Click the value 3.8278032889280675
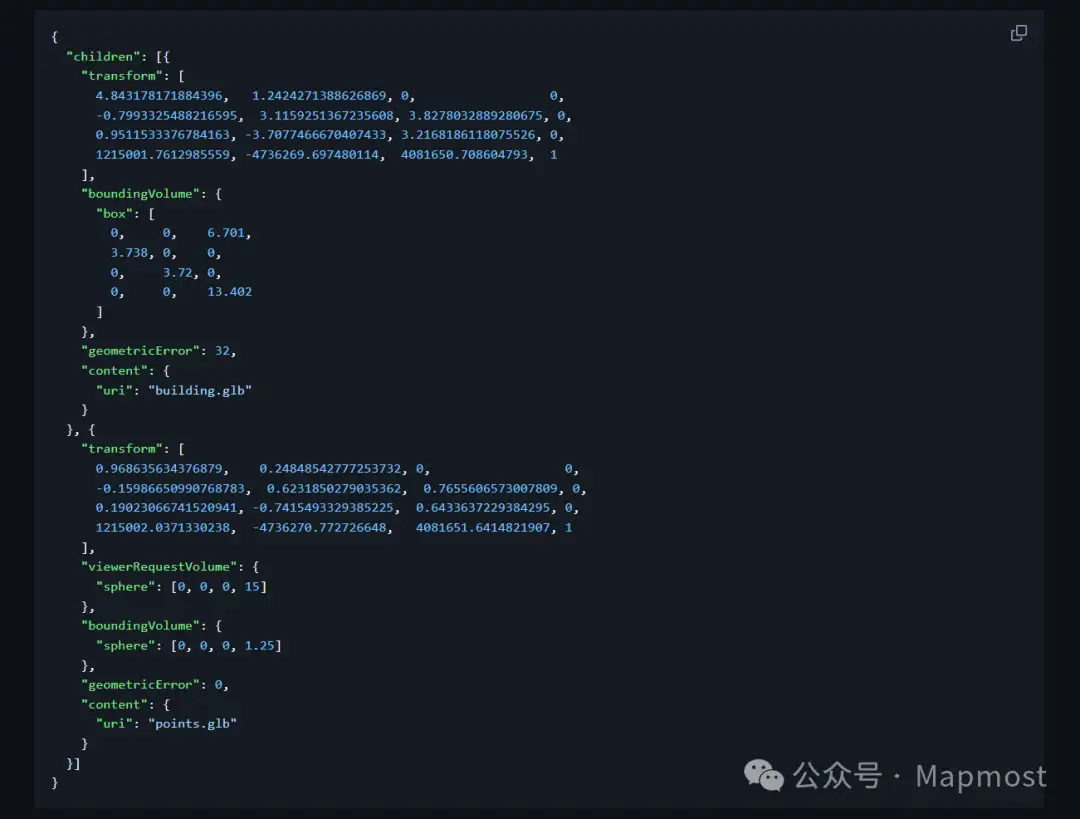1080x819 pixels. 475,116
